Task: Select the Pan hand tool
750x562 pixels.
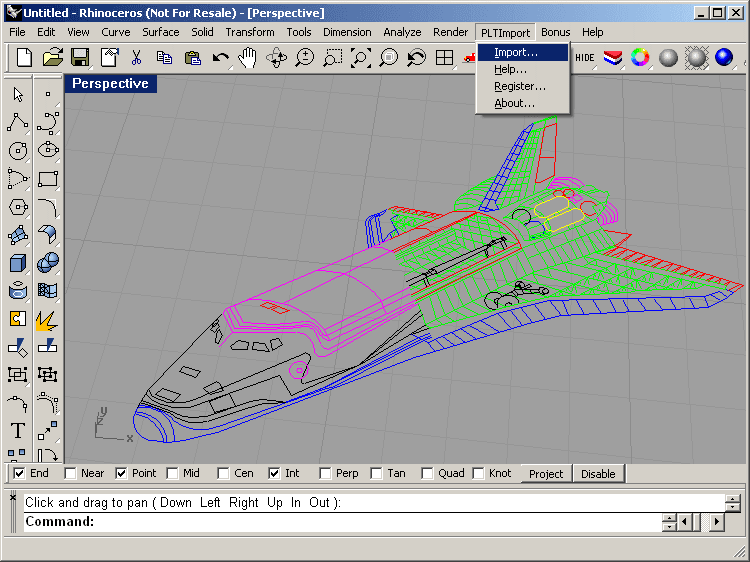Action: [247, 58]
